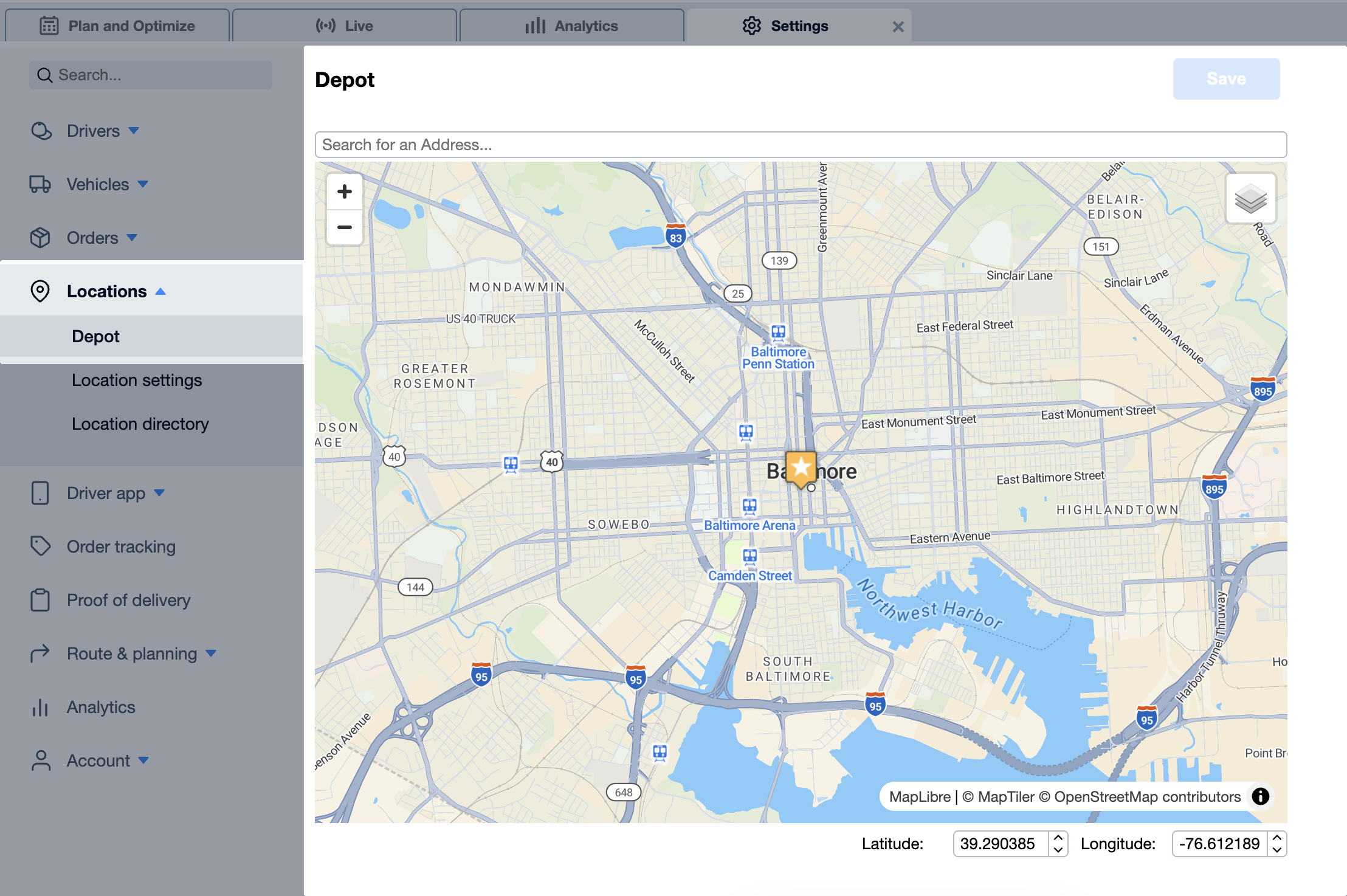Click the Order tracking tag icon
The image size is (1347, 896).
(x=40, y=546)
